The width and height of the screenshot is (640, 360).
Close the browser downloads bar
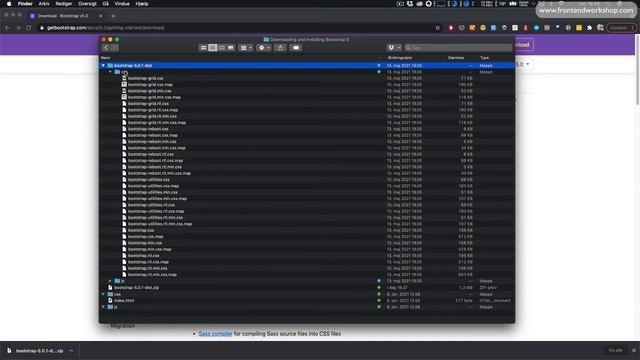pos(633,350)
